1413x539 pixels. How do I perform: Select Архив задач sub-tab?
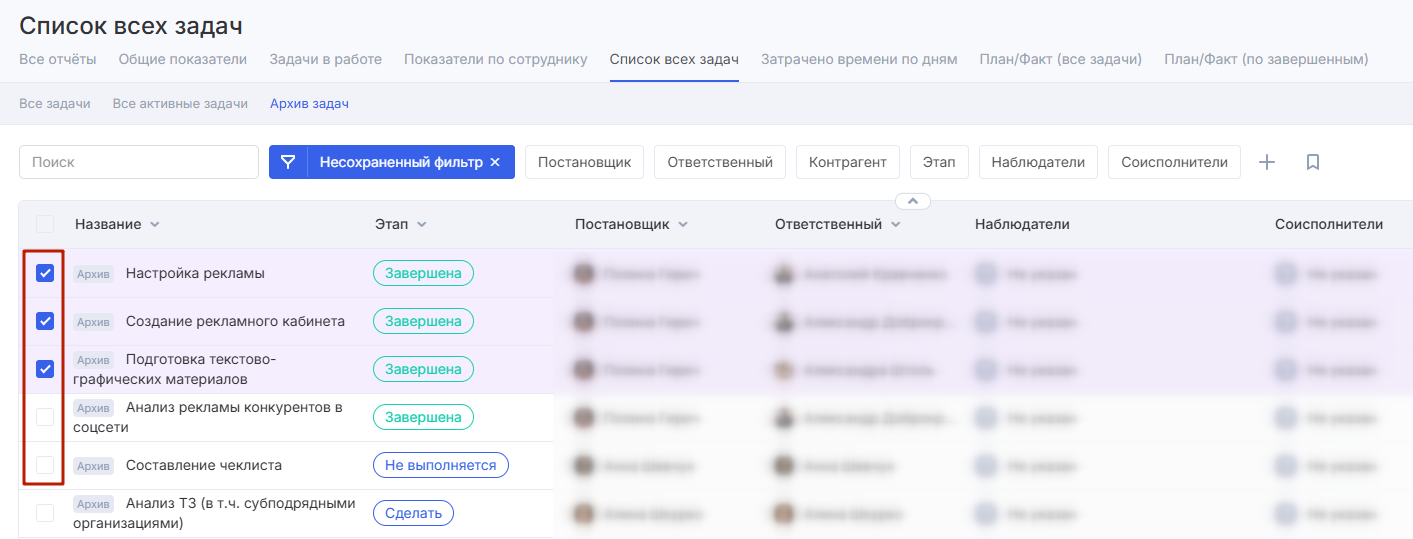click(309, 104)
